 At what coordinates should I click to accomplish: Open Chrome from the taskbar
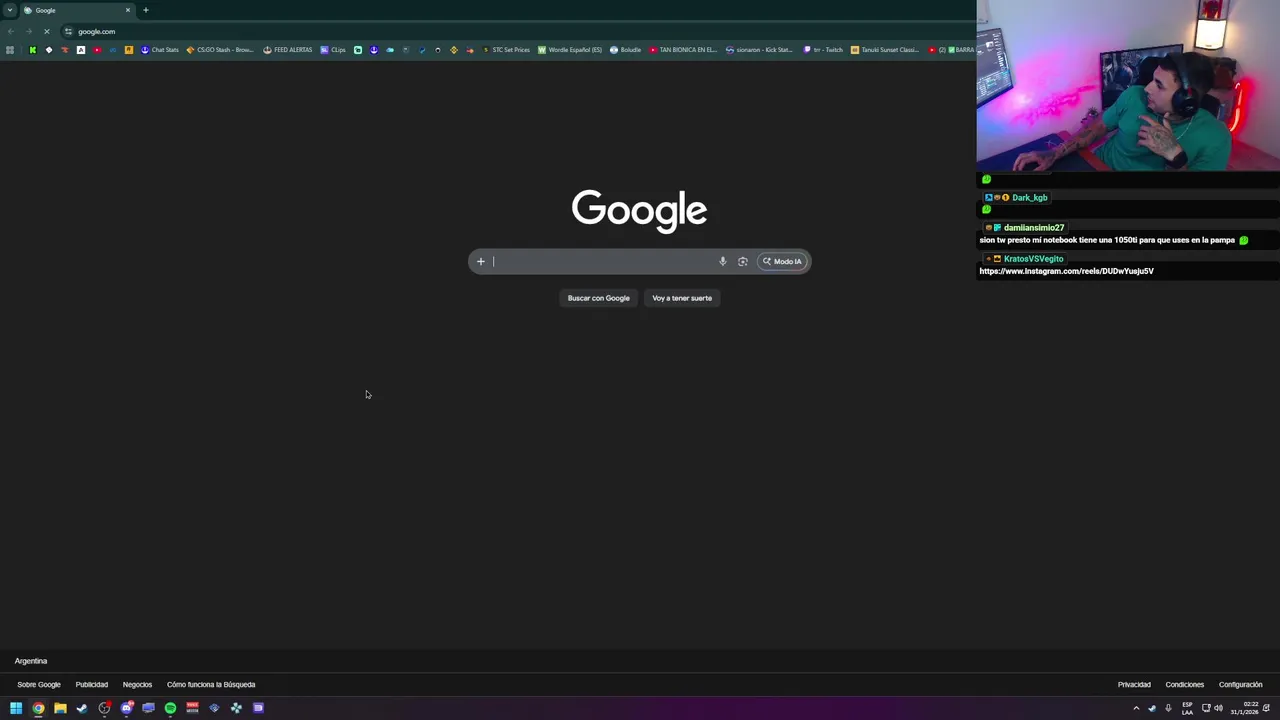pyautogui.click(x=38, y=708)
